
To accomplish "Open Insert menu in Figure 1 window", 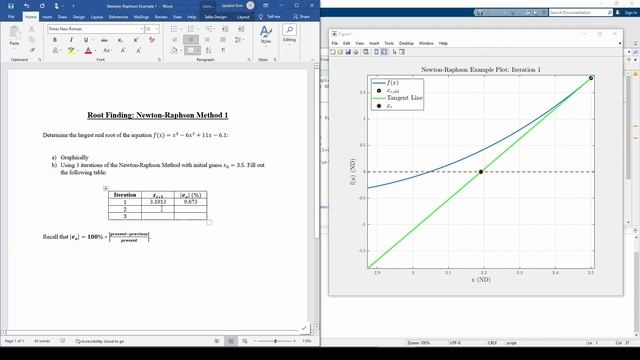I will (x=374, y=43).
